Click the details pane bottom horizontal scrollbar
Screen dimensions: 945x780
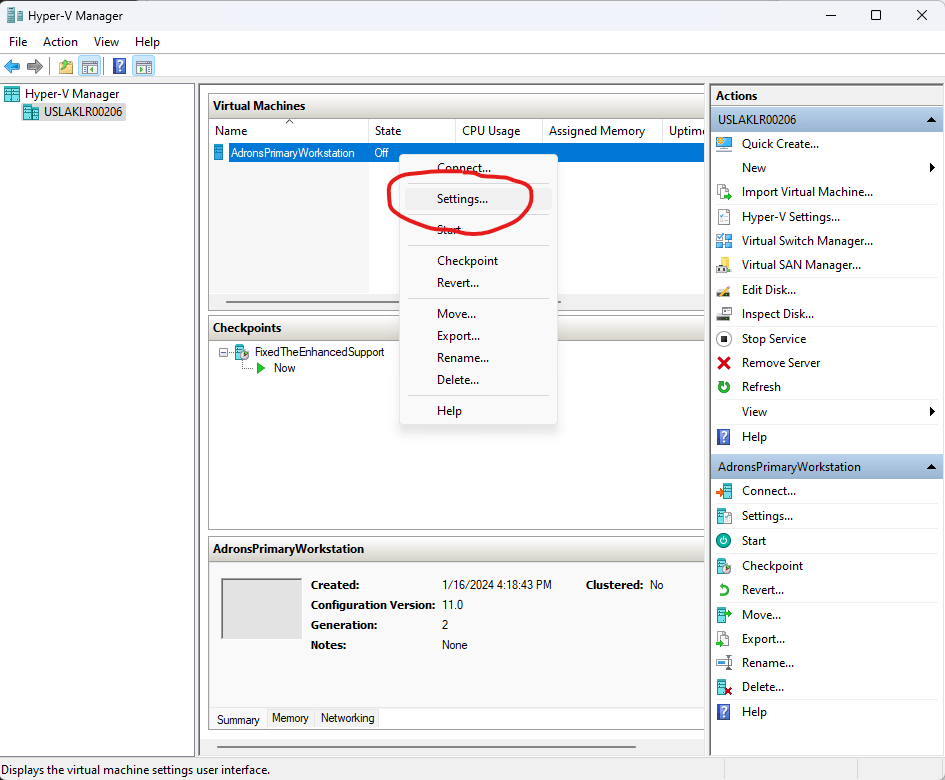426,747
